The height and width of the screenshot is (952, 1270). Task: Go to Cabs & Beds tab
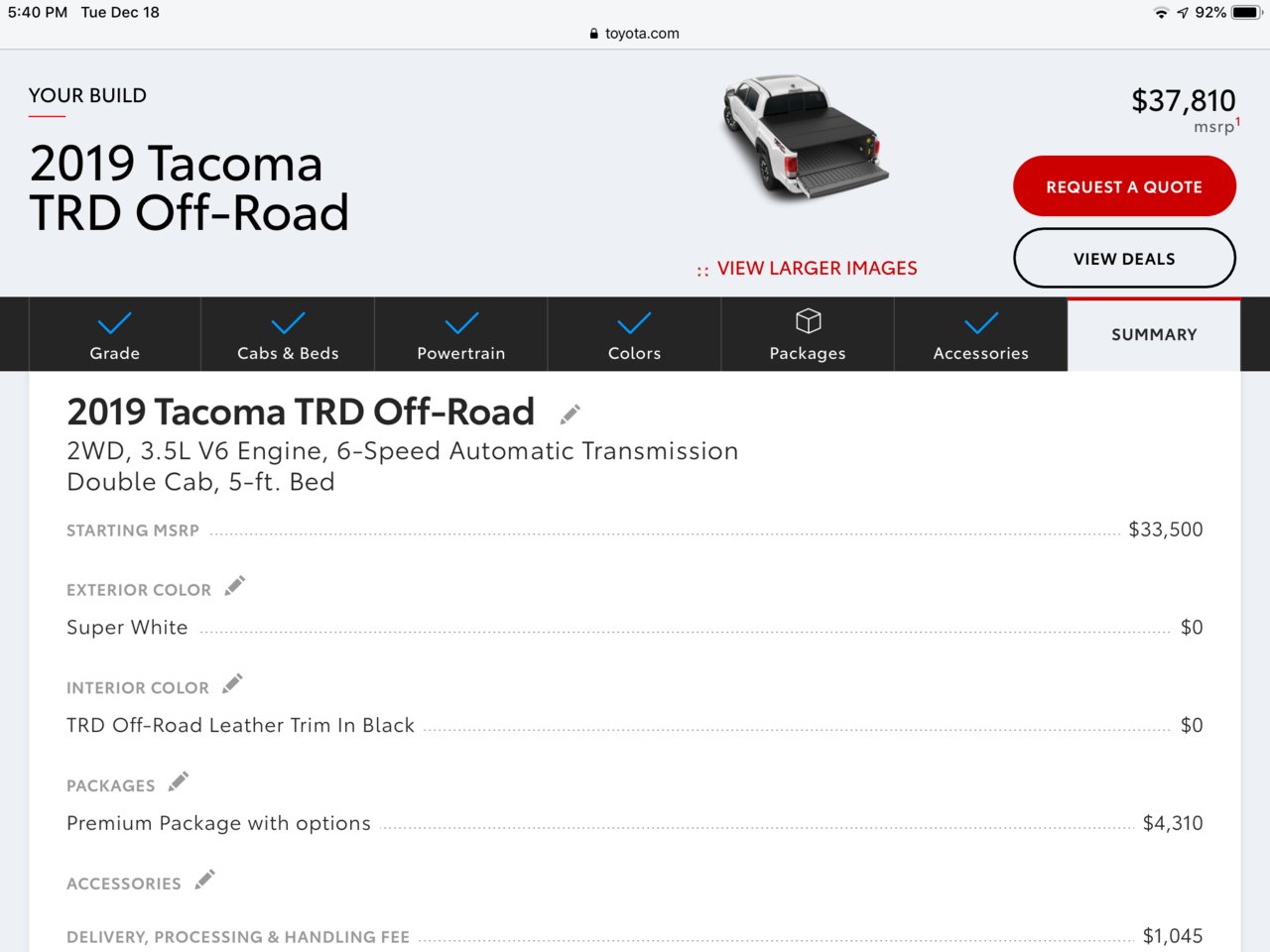tap(288, 335)
